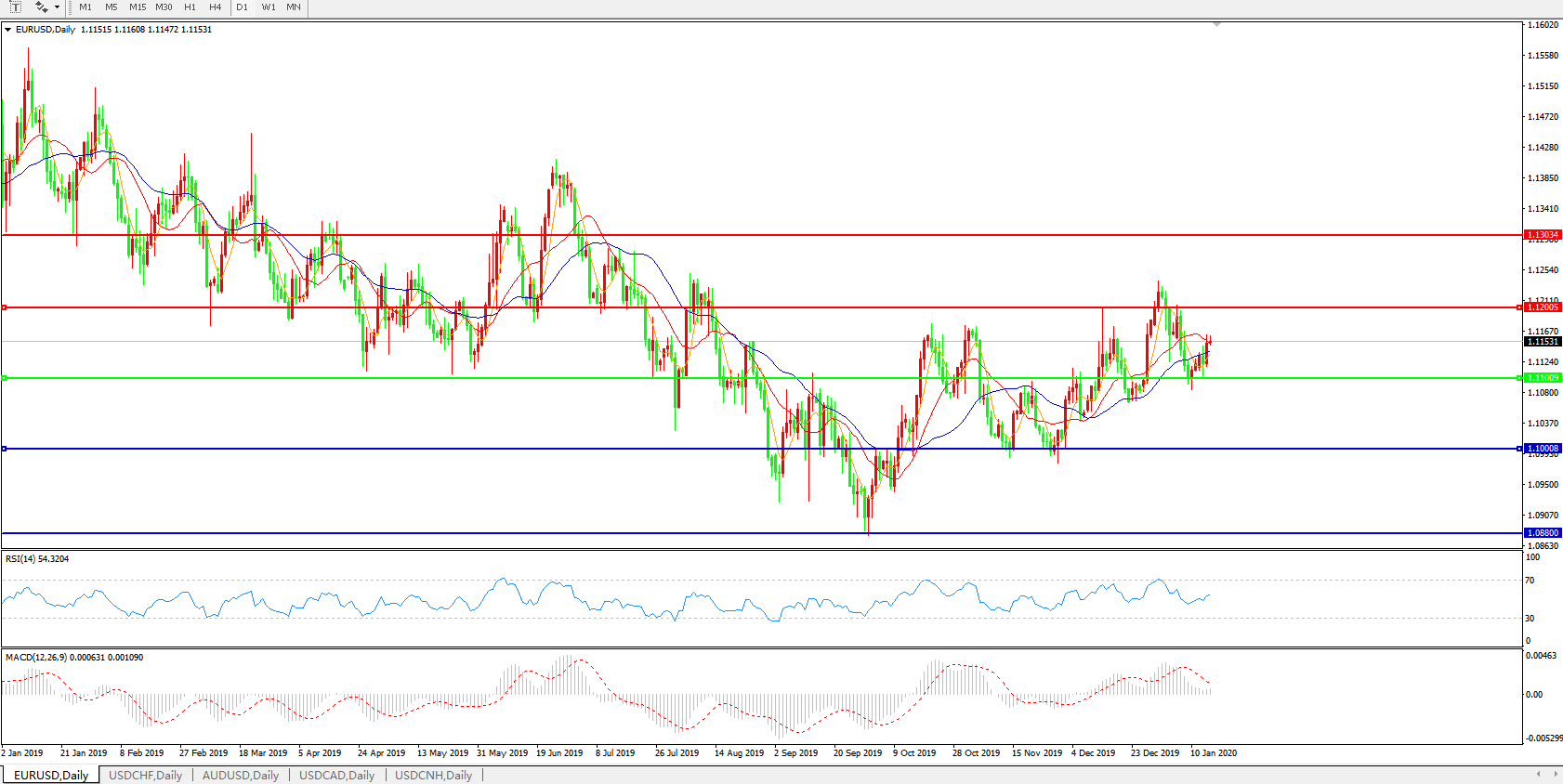This screenshot has width=1563, height=784.
Task: Choose the M30 timeframe
Action: point(164,7)
